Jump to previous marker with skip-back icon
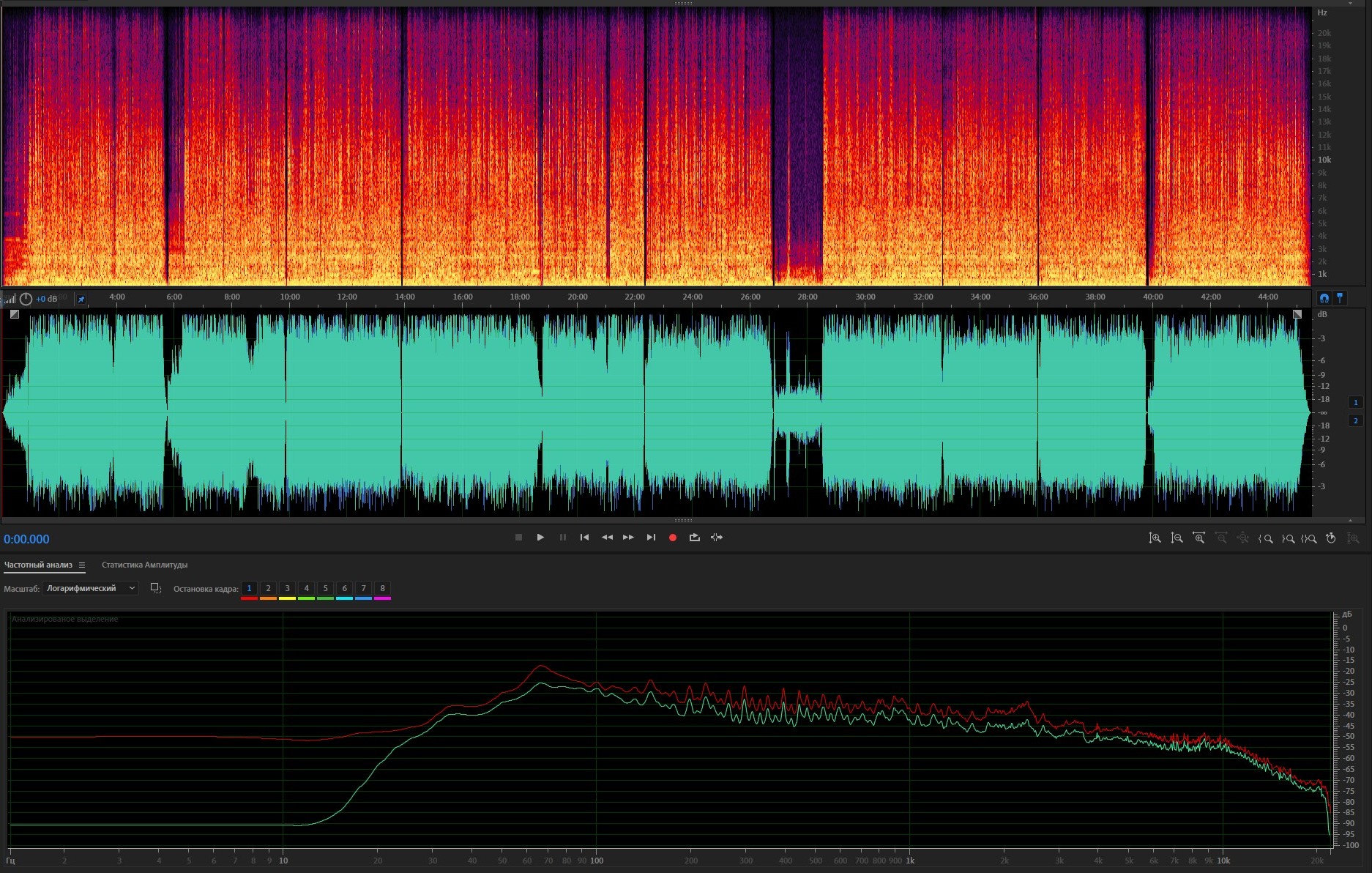This screenshot has width=1372, height=873. [x=584, y=538]
